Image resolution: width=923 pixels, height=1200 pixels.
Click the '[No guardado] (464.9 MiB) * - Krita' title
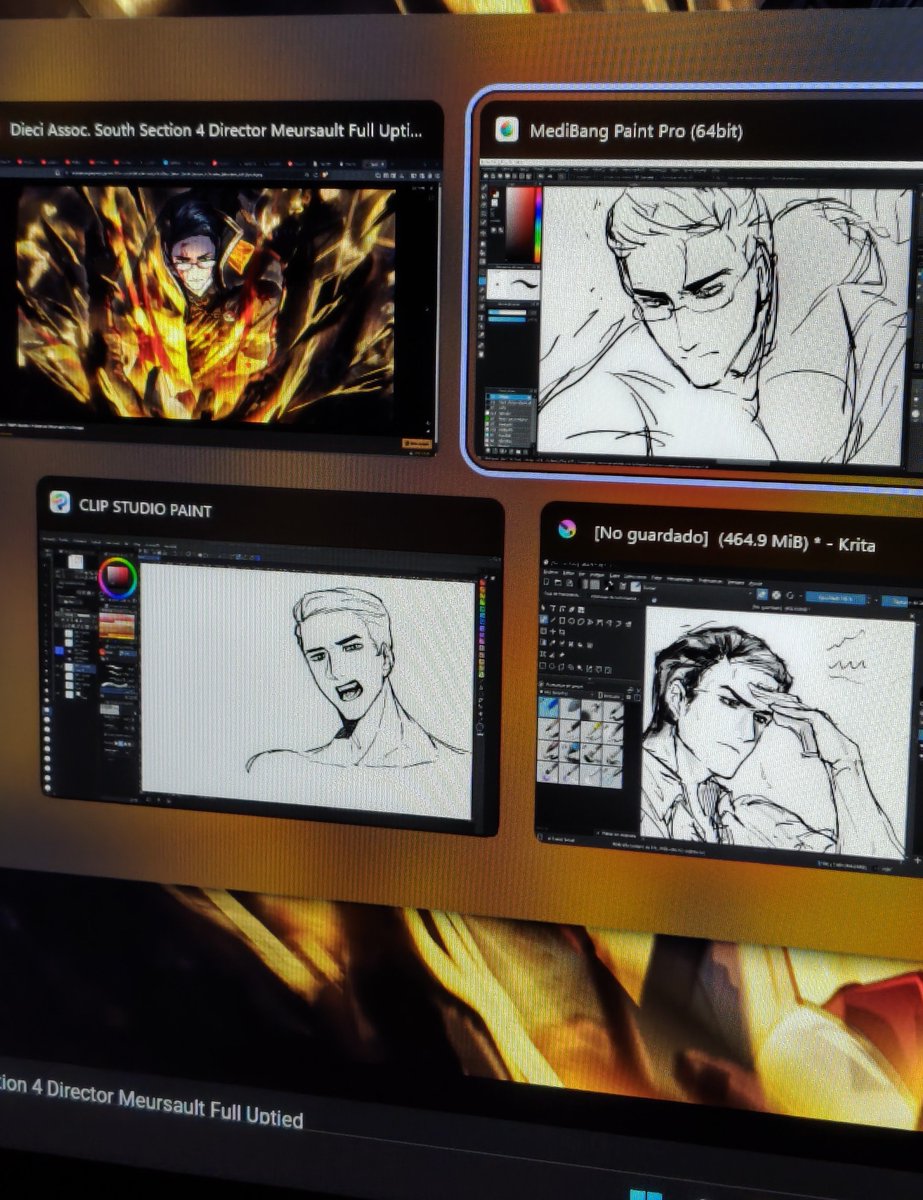click(x=733, y=540)
